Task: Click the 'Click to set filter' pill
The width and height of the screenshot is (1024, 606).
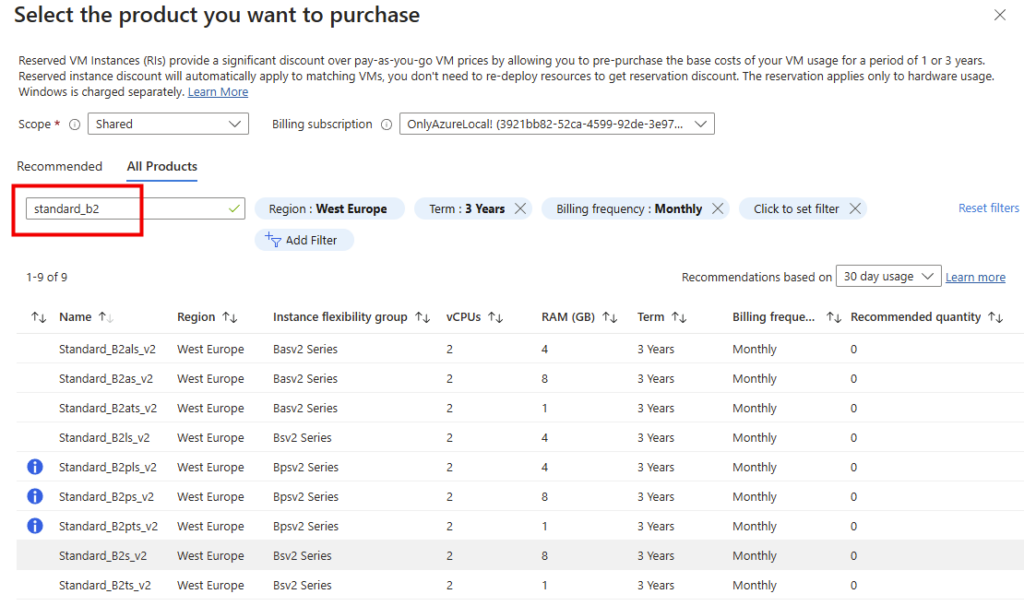Action: point(795,209)
